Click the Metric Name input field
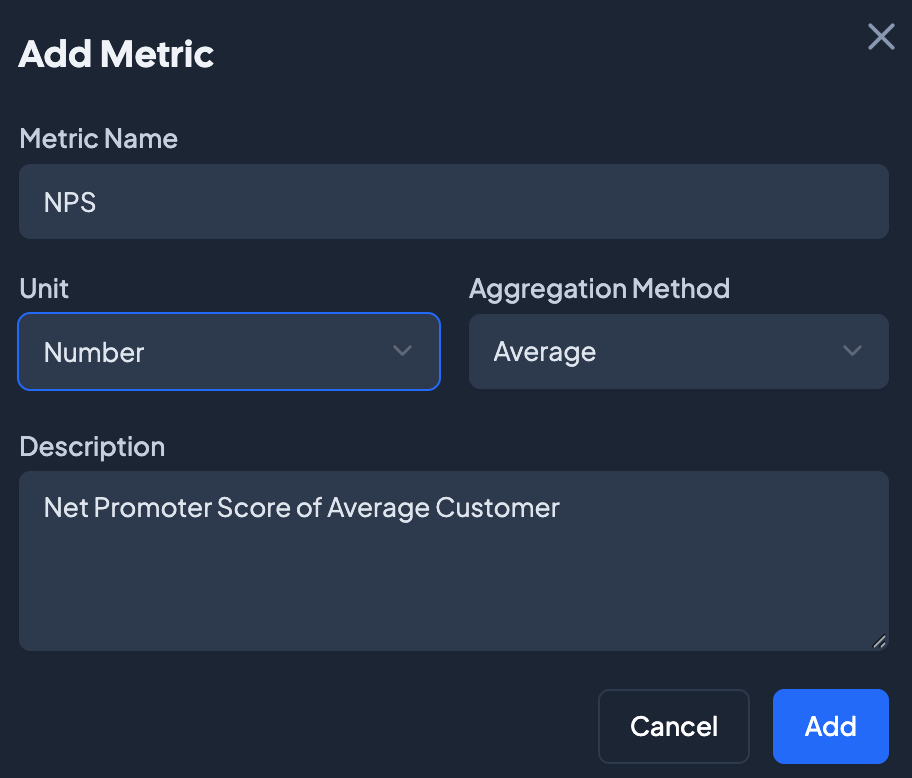 [453, 201]
